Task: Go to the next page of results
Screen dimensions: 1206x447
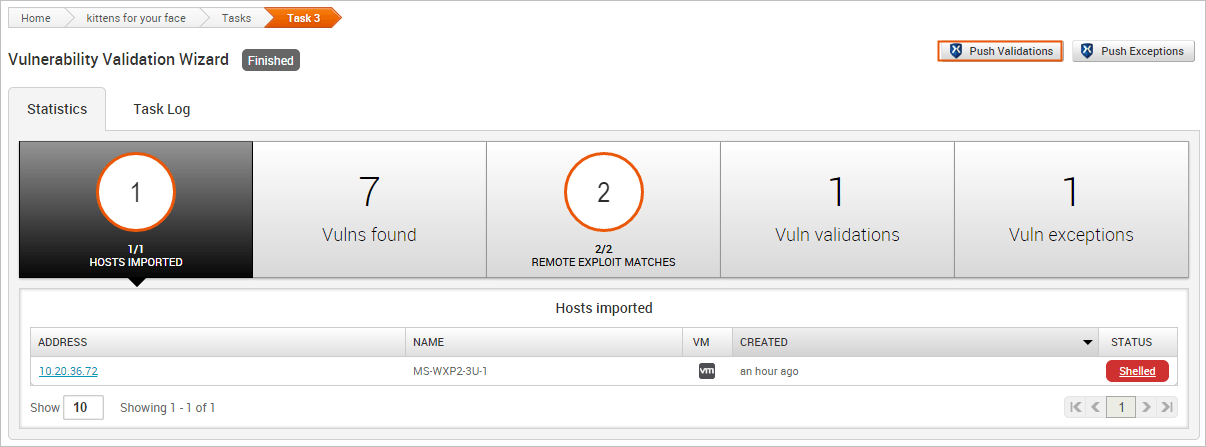Action: pyautogui.click(x=1147, y=407)
